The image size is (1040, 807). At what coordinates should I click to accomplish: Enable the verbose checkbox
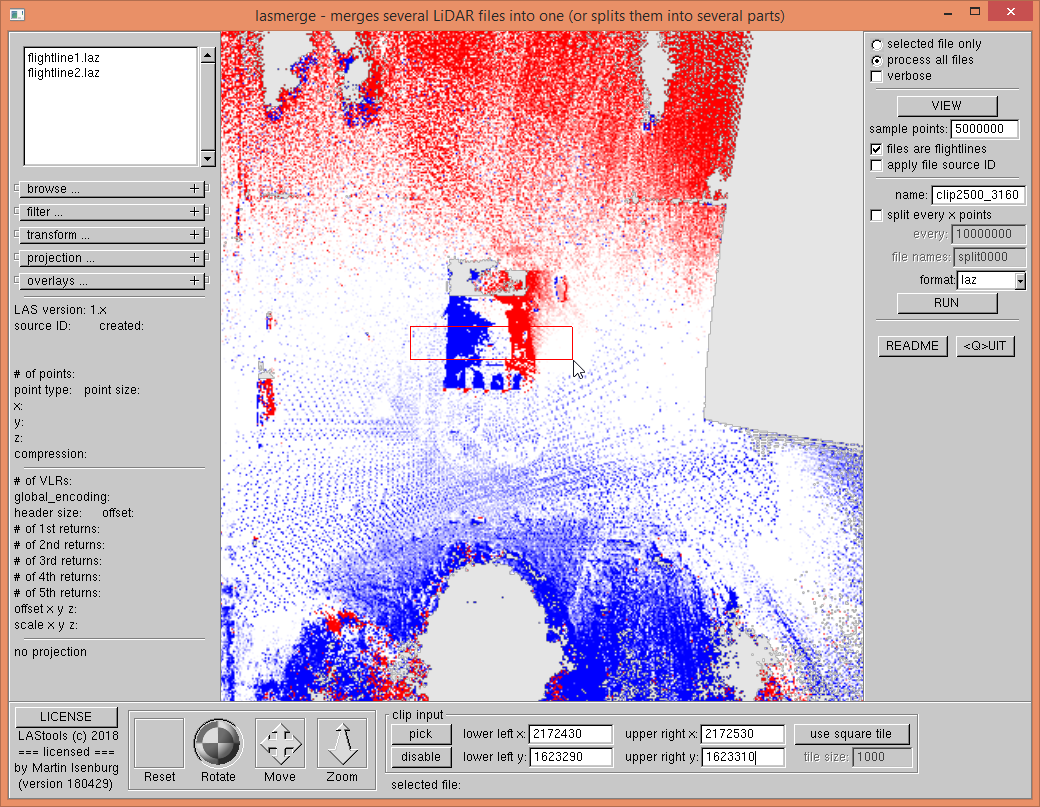[877, 76]
